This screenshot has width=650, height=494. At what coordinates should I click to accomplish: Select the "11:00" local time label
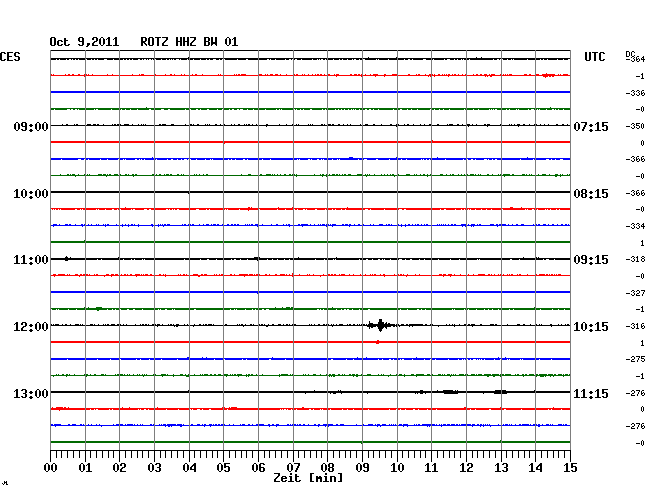point(31,260)
